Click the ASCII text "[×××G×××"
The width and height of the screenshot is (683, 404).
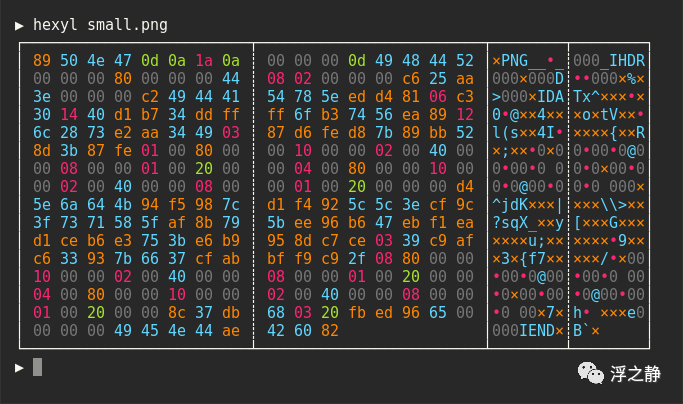(x=609, y=223)
